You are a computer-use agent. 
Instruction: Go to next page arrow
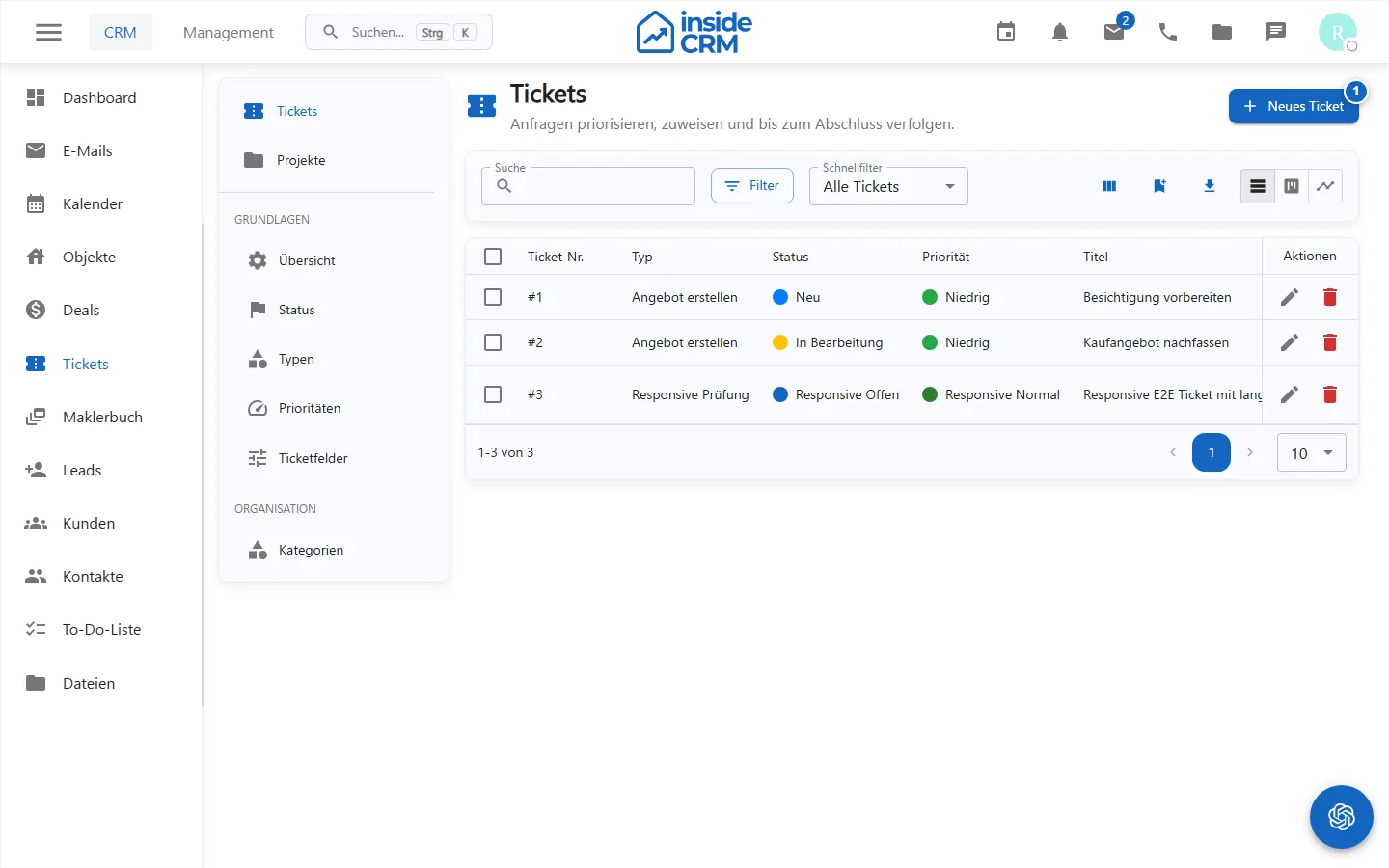[x=1250, y=452]
